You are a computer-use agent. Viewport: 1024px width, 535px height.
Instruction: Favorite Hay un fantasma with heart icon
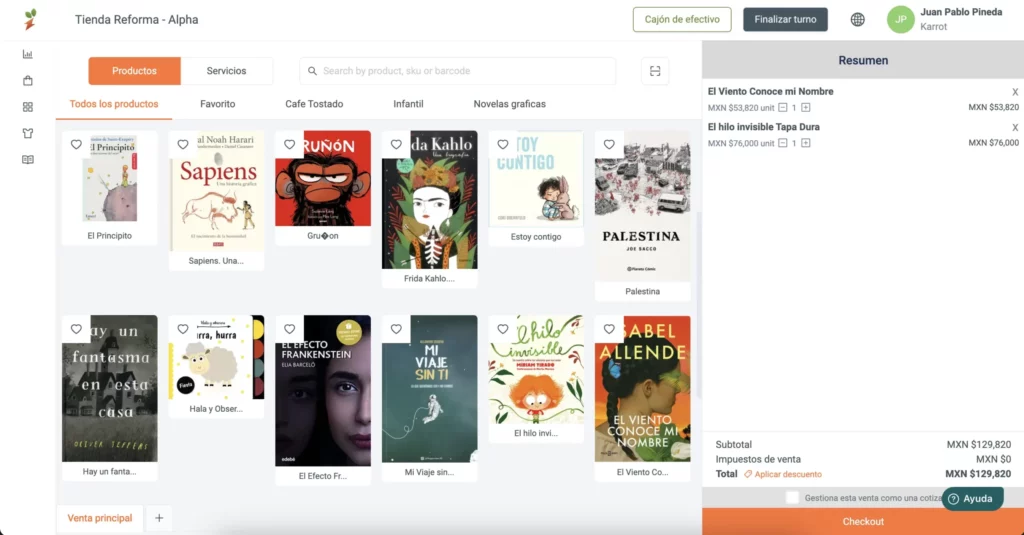pos(76,329)
